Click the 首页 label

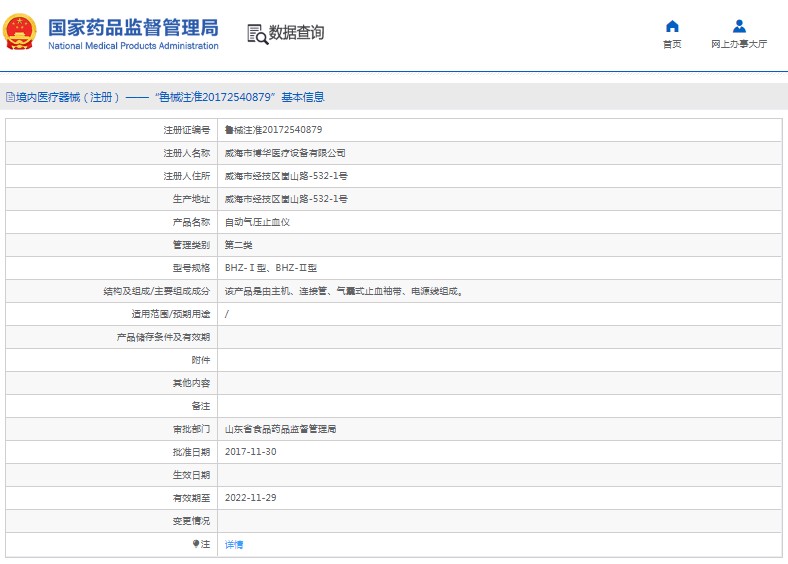(x=672, y=44)
